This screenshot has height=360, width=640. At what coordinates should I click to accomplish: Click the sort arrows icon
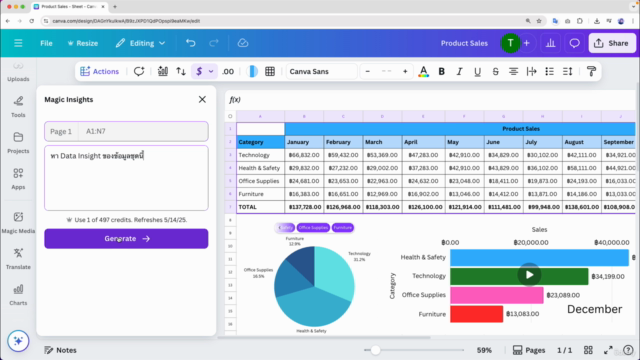pyautogui.click(x=181, y=71)
